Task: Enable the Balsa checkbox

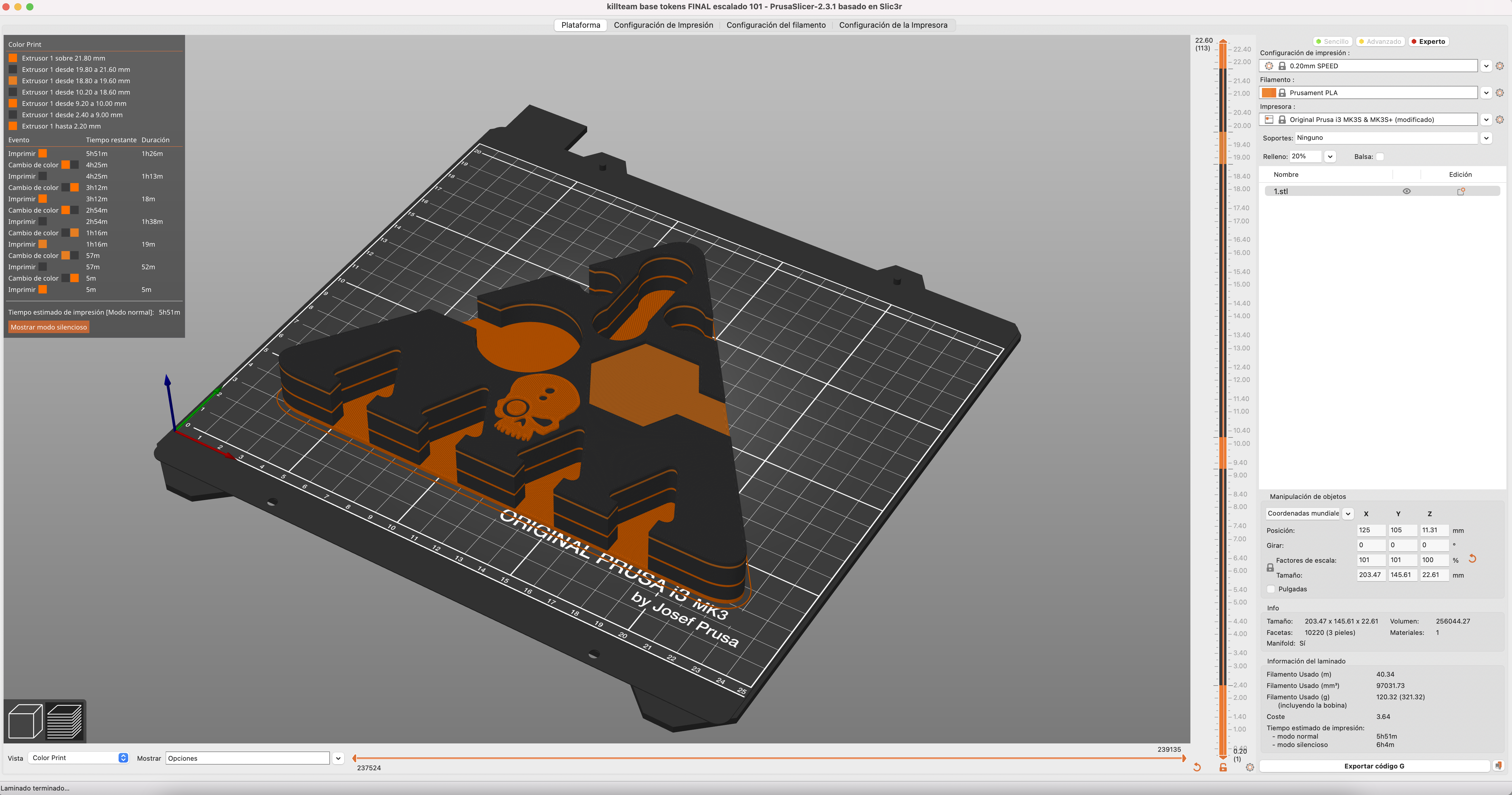Action: (x=1381, y=157)
